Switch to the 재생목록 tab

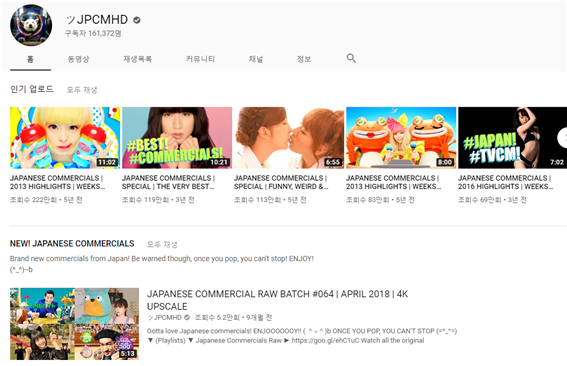pyautogui.click(x=137, y=59)
